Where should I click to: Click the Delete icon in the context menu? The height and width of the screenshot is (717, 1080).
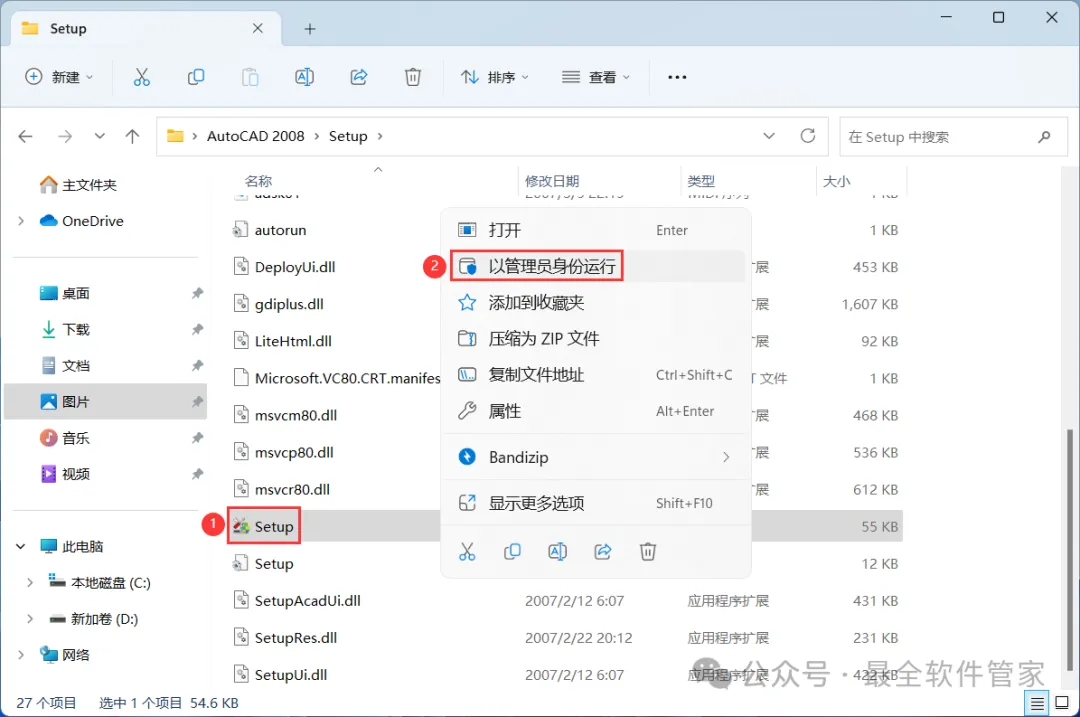point(647,552)
